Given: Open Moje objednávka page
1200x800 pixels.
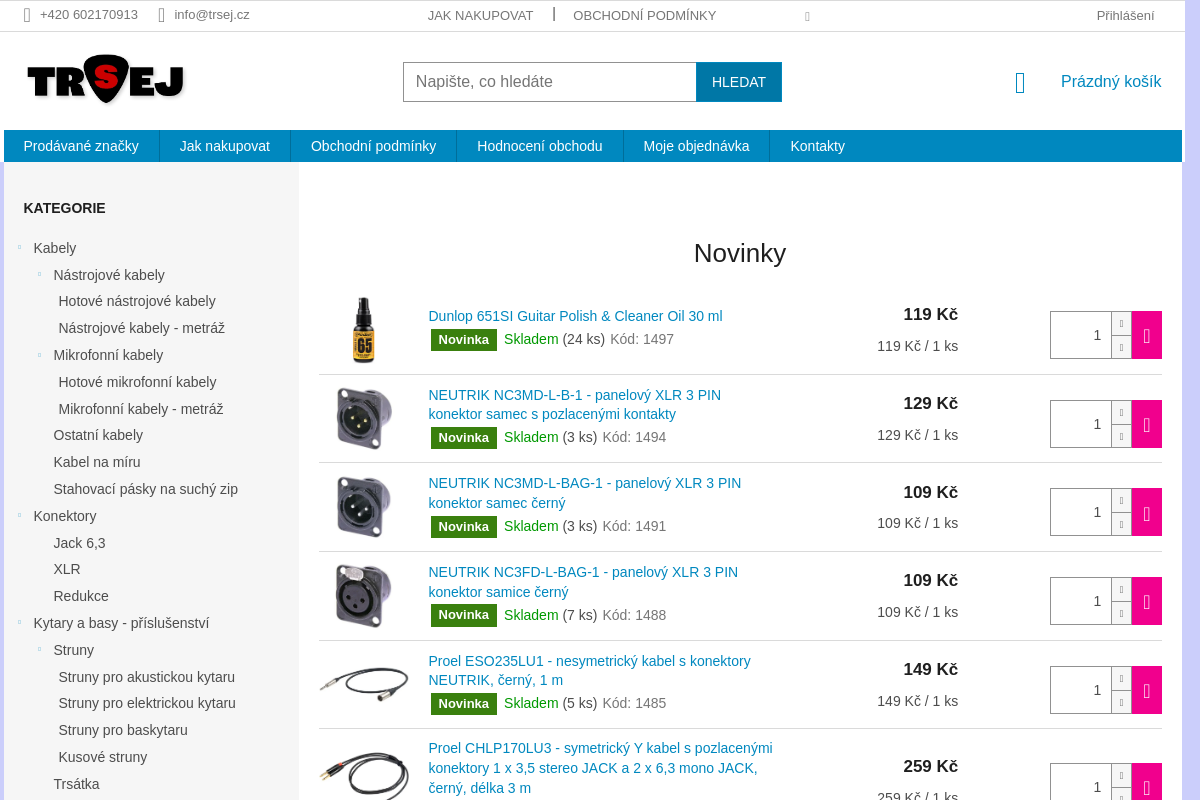Looking at the screenshot, I should (x=696, y=146).
